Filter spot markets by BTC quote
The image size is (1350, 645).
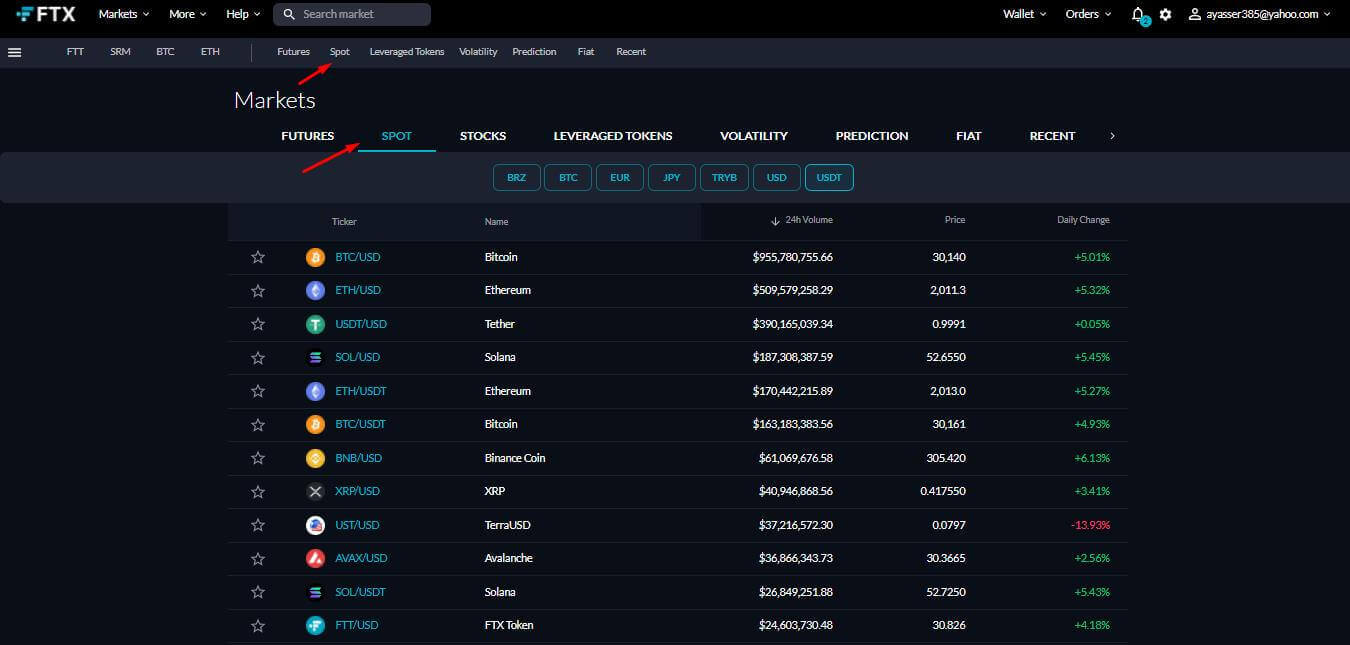tap(569, 177)
